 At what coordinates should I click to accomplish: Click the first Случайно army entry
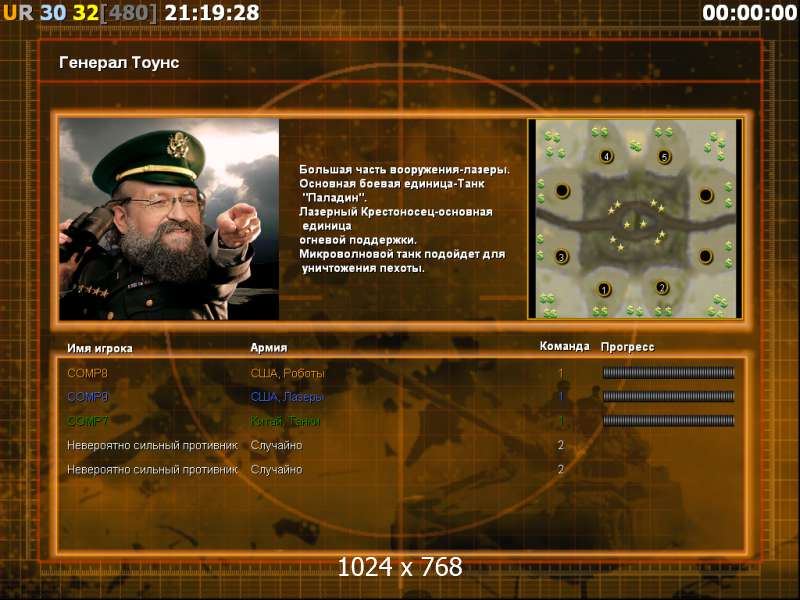pyautogui.click(x=276, y=445)
